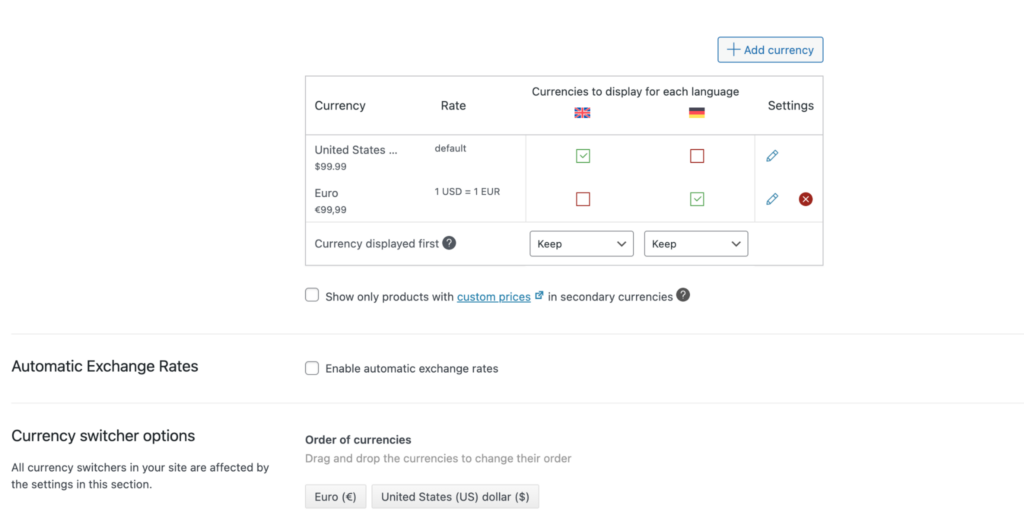The width and height of the screenshot is (1024, 521).
Task: Open the custom prices link
Action: (x=493, y=297)
